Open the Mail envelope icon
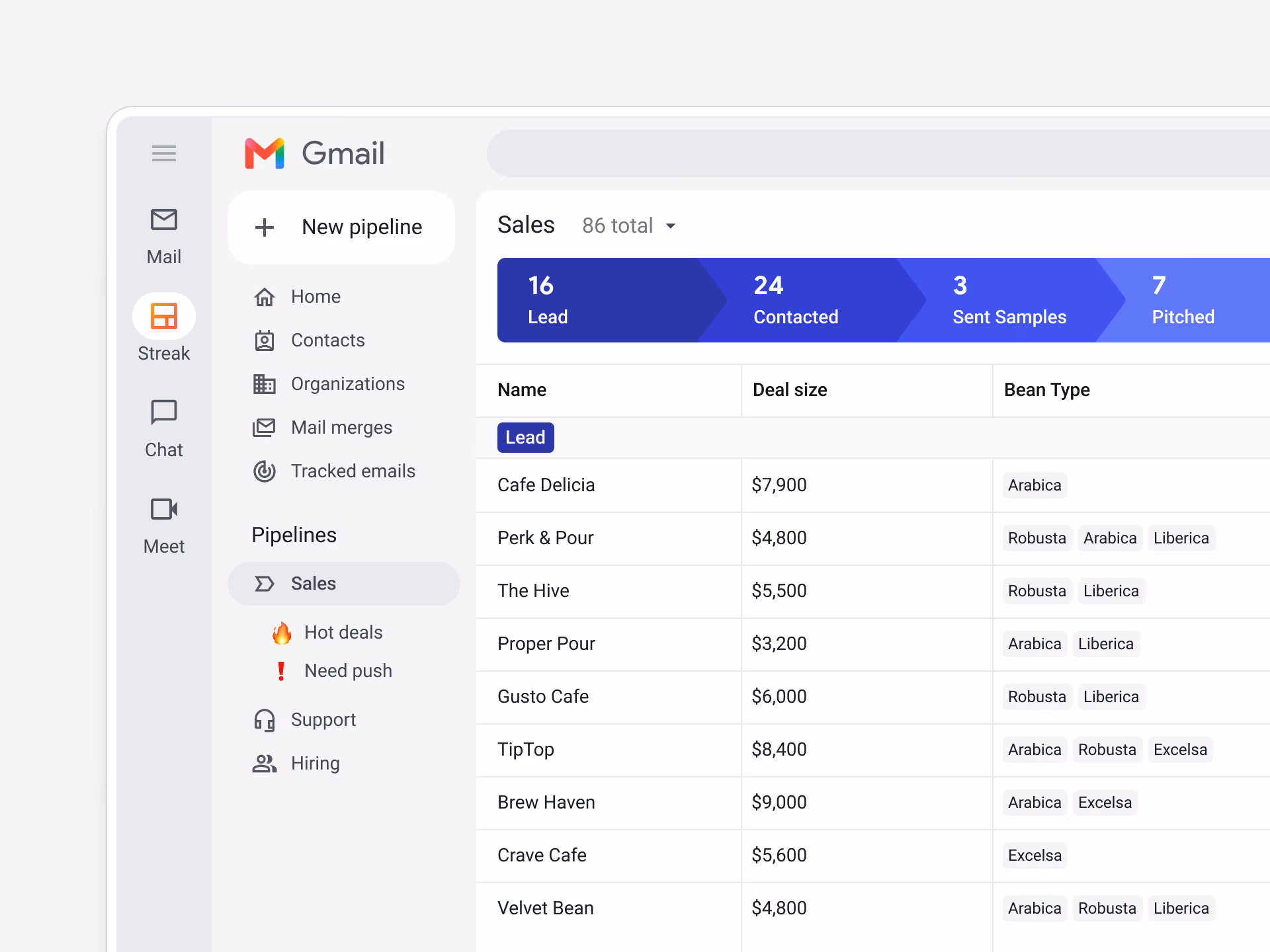 pyautogui.click(x=164, y=219)
